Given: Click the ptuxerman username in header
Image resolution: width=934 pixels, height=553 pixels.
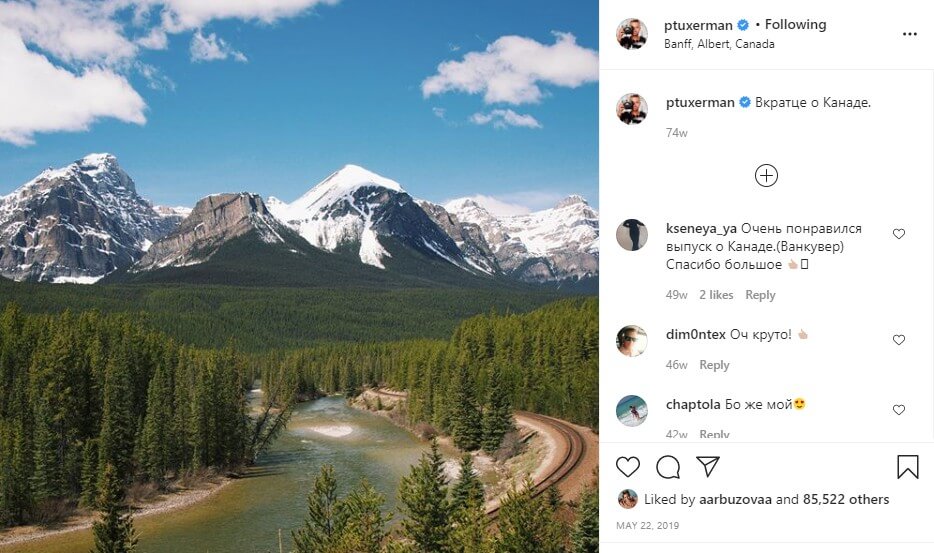Looking at the screenshot, I should [x=698, y=25].
